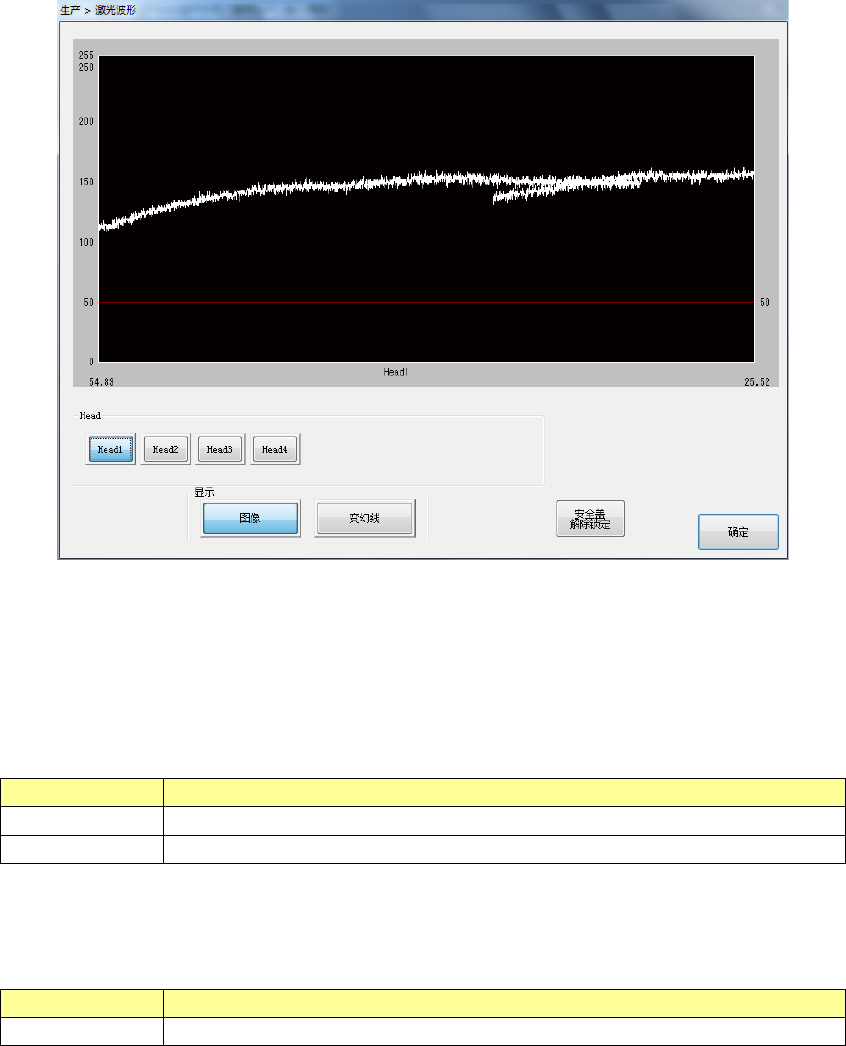This screenshot has height=1046, width=846.
Task: Choose the 实幻线 display mode
Action: [365, 518]
